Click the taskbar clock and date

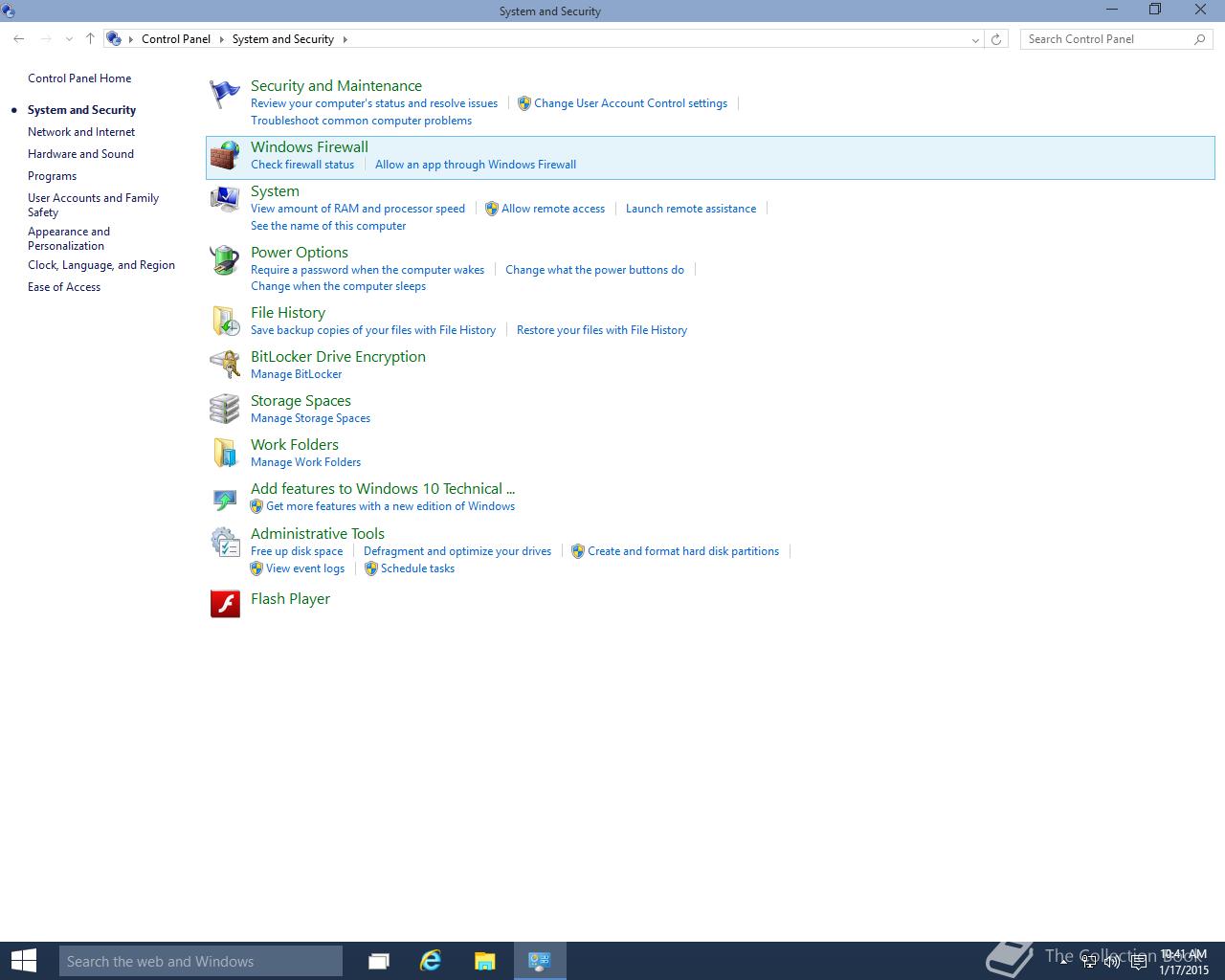click(1184, 962)
